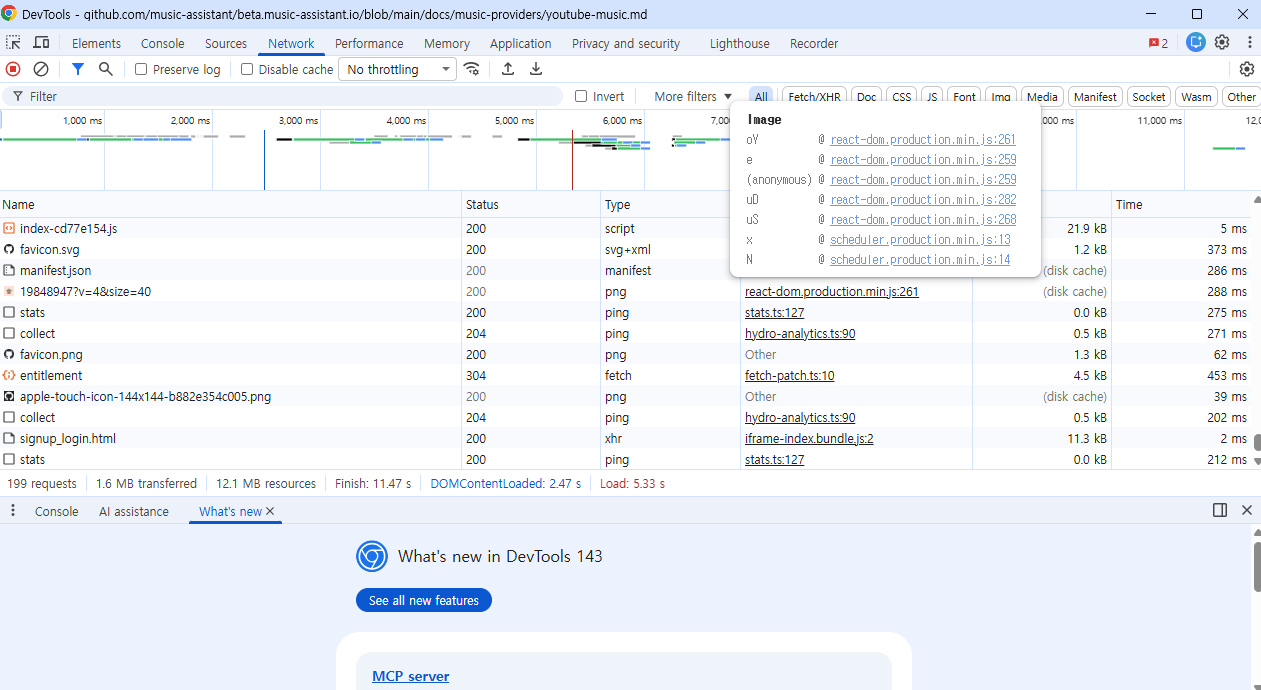Switch to the Performance tab

pos(369,43)
